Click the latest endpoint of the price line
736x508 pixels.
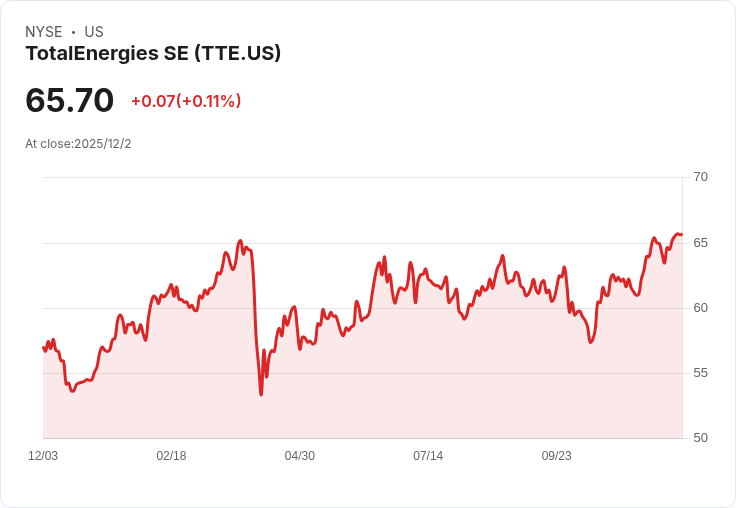pyautogui.click(x=681, y=234)
